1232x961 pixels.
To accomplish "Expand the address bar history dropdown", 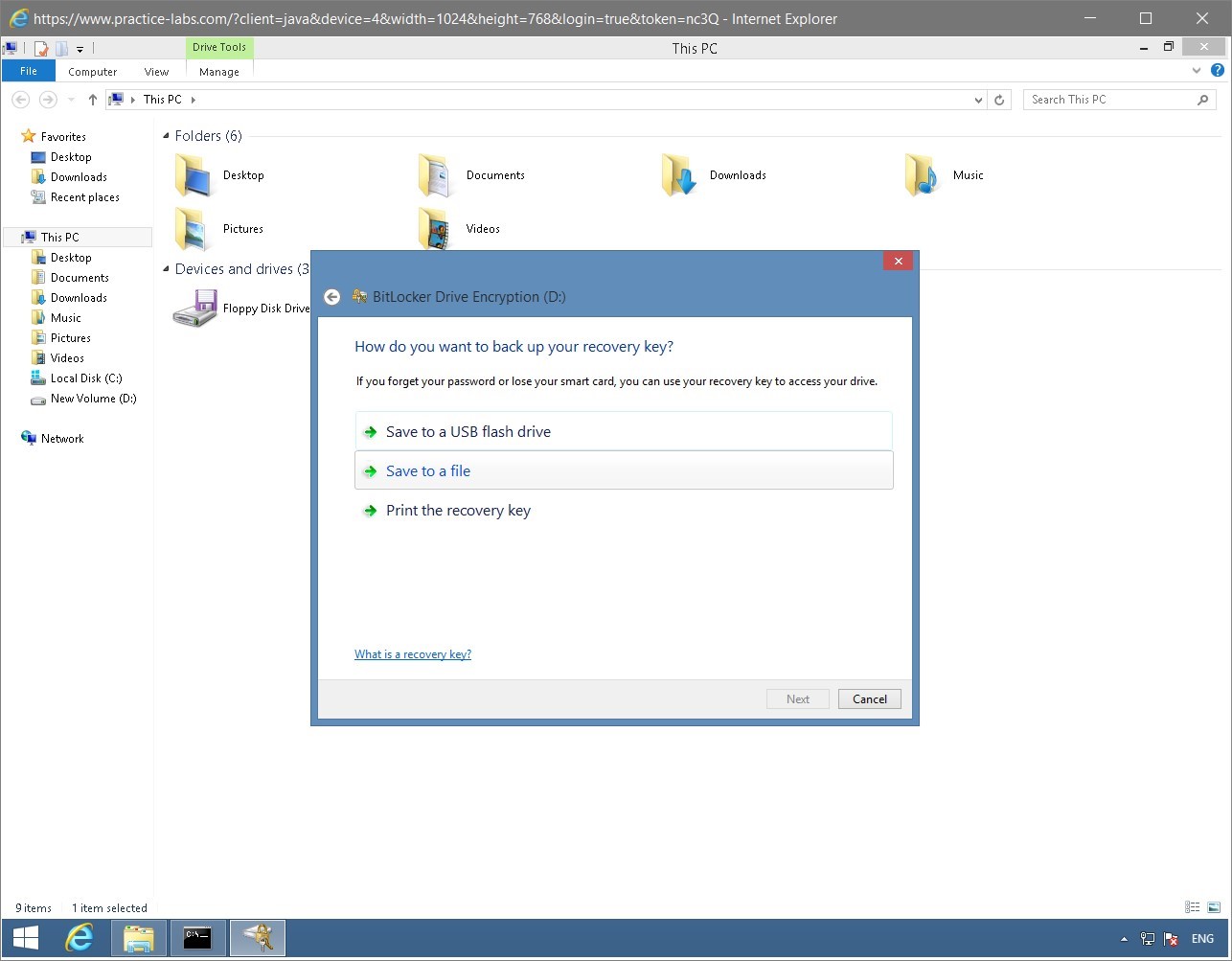I will 978,99.
